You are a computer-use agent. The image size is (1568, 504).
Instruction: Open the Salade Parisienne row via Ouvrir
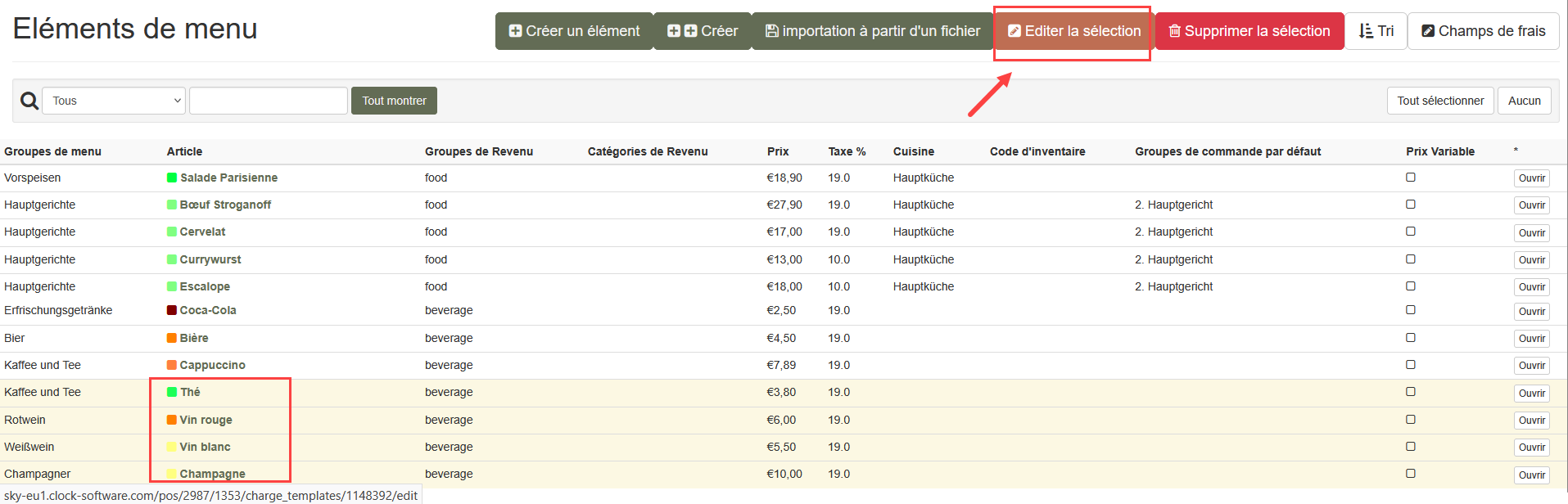(x=1531, y=178)
